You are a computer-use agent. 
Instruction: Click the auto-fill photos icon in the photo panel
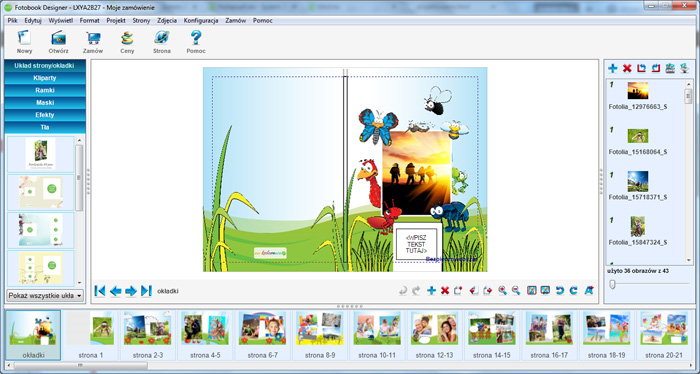[x=670, y=68]
